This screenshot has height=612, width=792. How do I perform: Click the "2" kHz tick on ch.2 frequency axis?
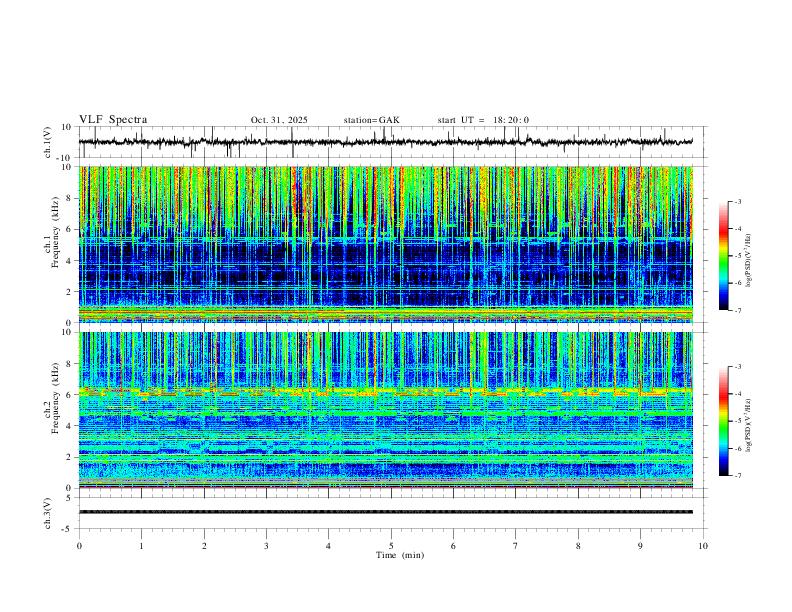pos(70,457)
